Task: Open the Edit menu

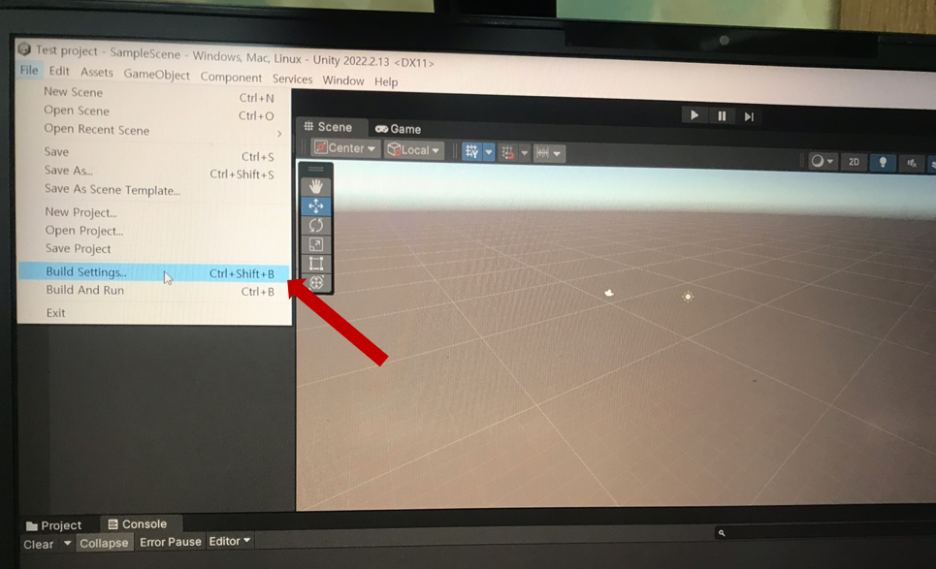Action: click(59, 71)
